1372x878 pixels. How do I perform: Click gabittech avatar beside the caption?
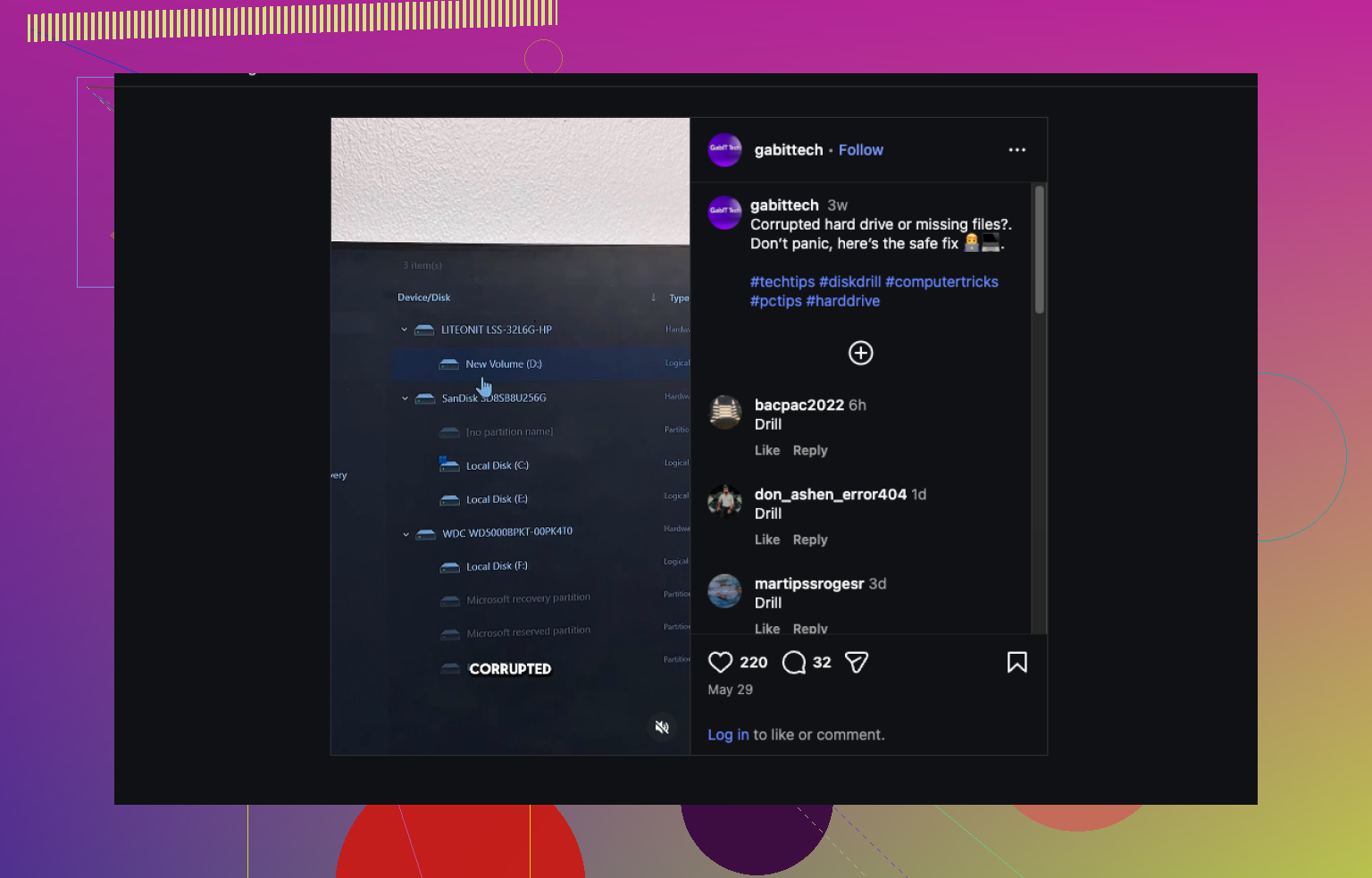pyautogui.click(x=724, y=213)
